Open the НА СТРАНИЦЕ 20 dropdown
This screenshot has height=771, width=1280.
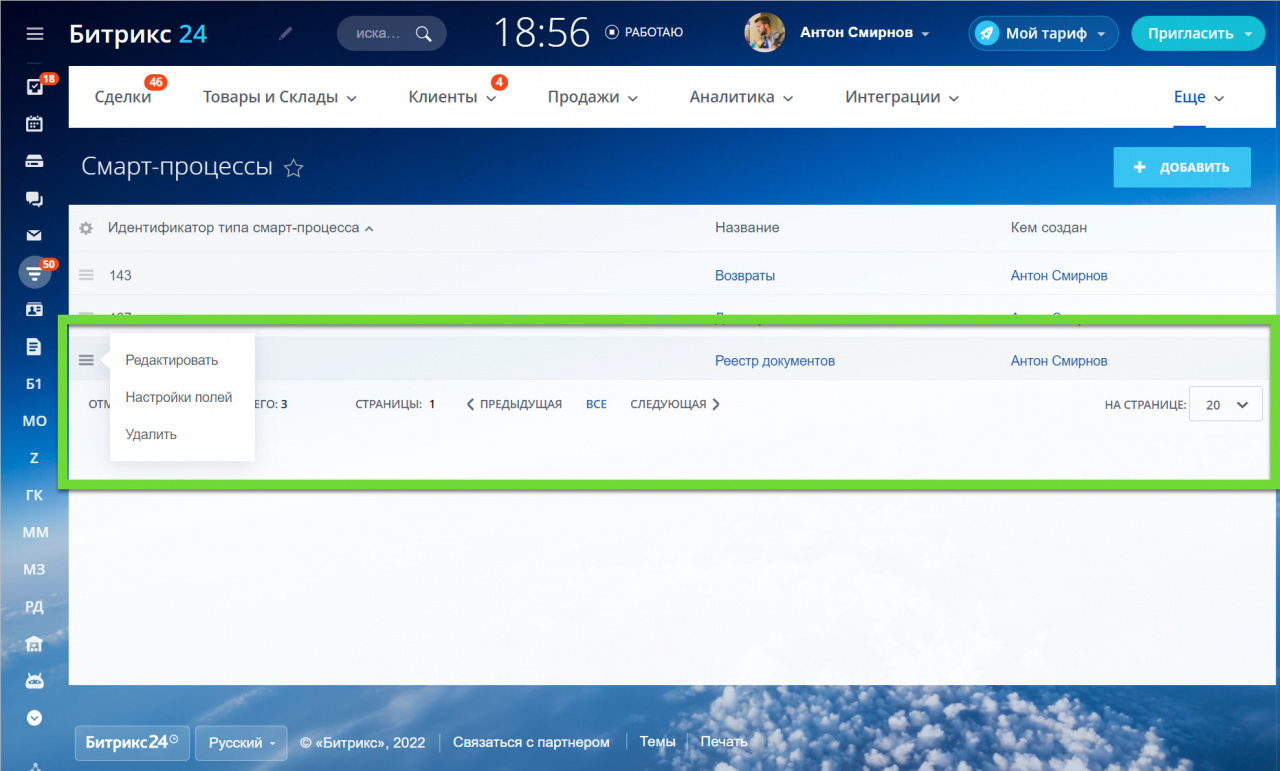click(1226, 405)
